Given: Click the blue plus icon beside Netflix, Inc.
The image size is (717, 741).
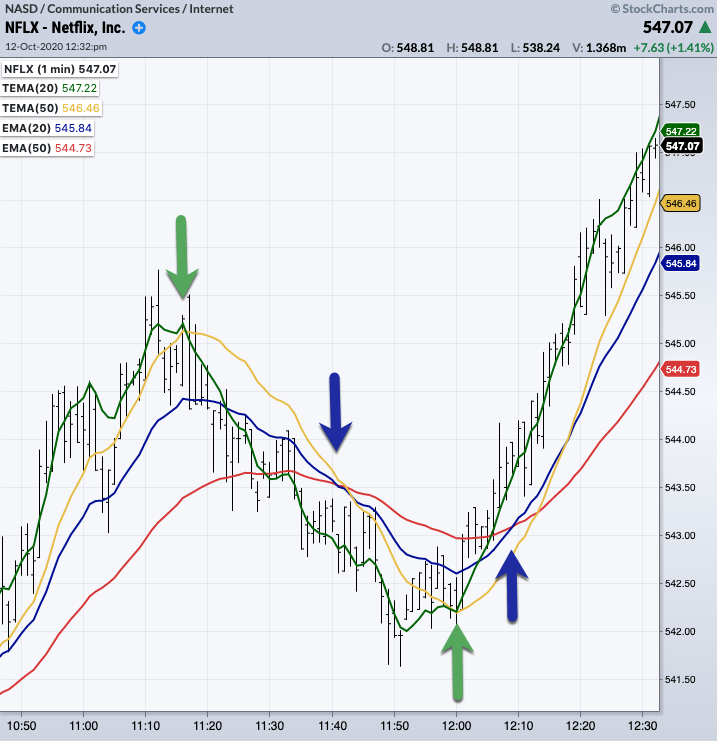Looking at the screenshot, I should pyautogui.click(x=139, y=28).
